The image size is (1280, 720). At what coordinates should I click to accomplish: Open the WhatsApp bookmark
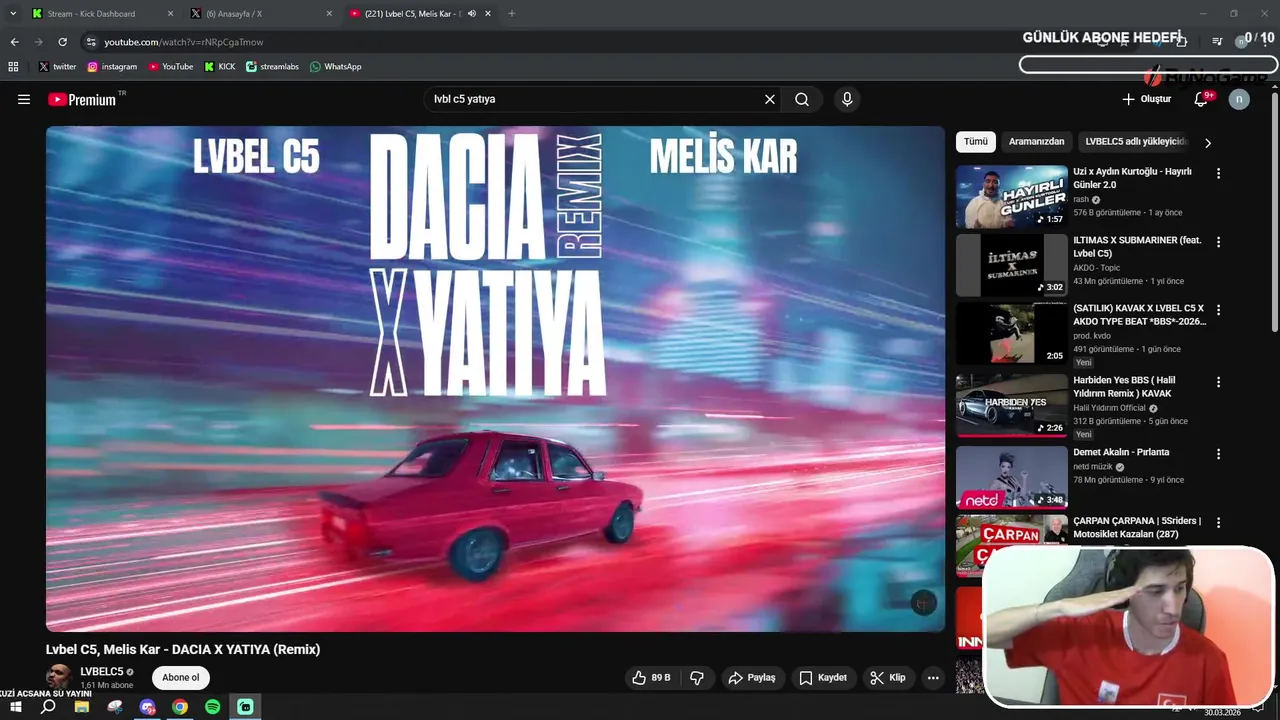click(x=335, y=67)
